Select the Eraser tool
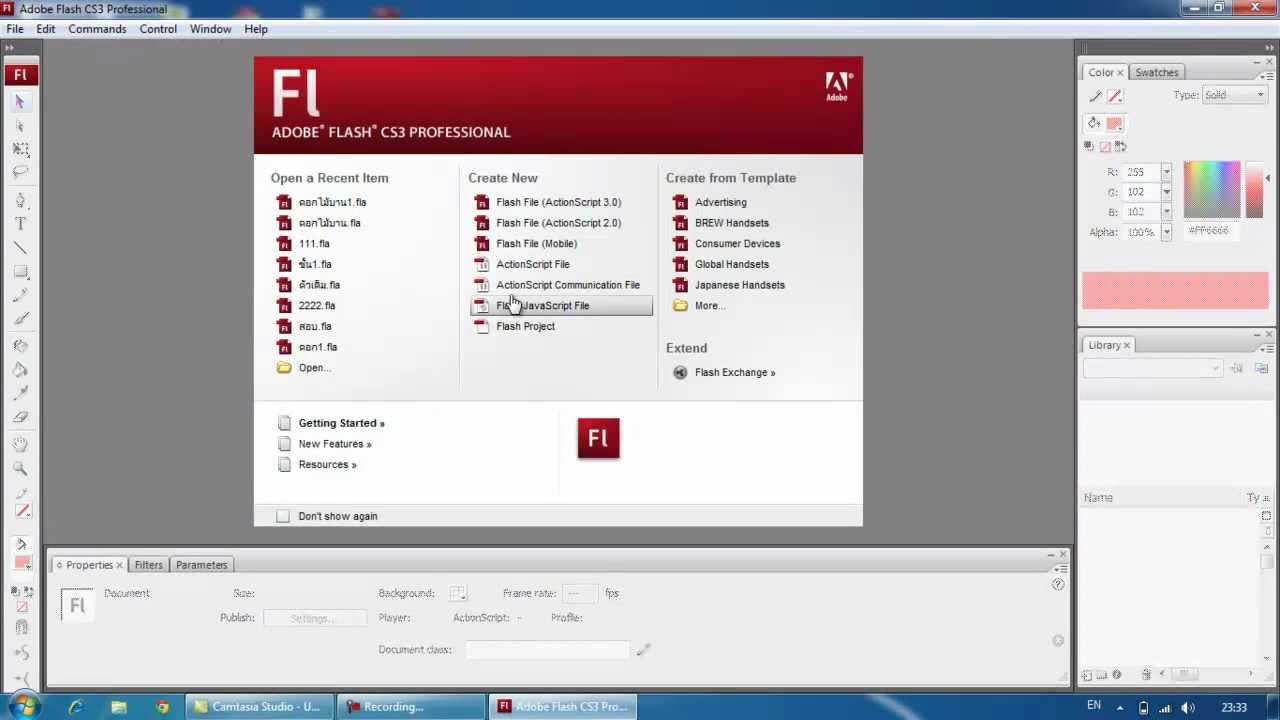 pos(20,417)
